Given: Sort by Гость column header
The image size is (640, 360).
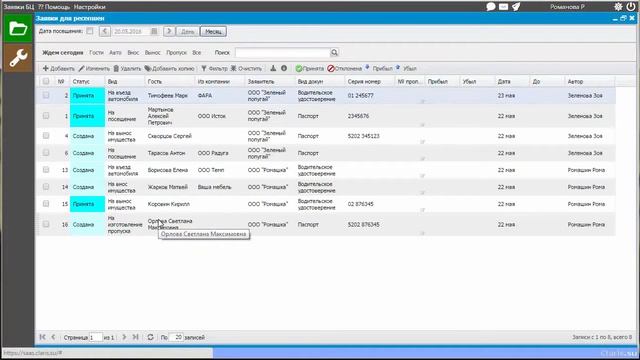Looking at the screenshot, I should tap(169, 82).
